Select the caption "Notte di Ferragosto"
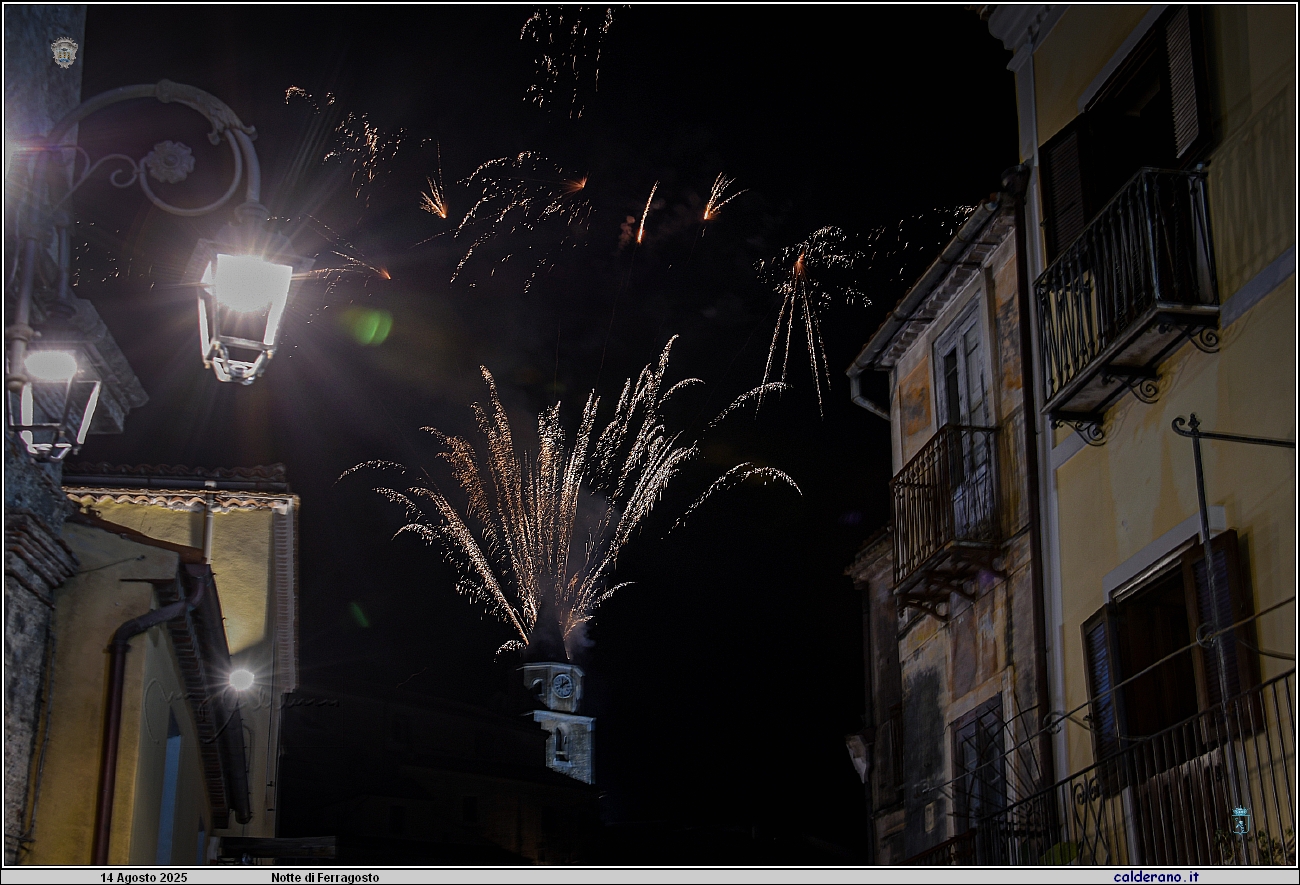The width and height of the screenshot is (1300, 885). point(325,878)
